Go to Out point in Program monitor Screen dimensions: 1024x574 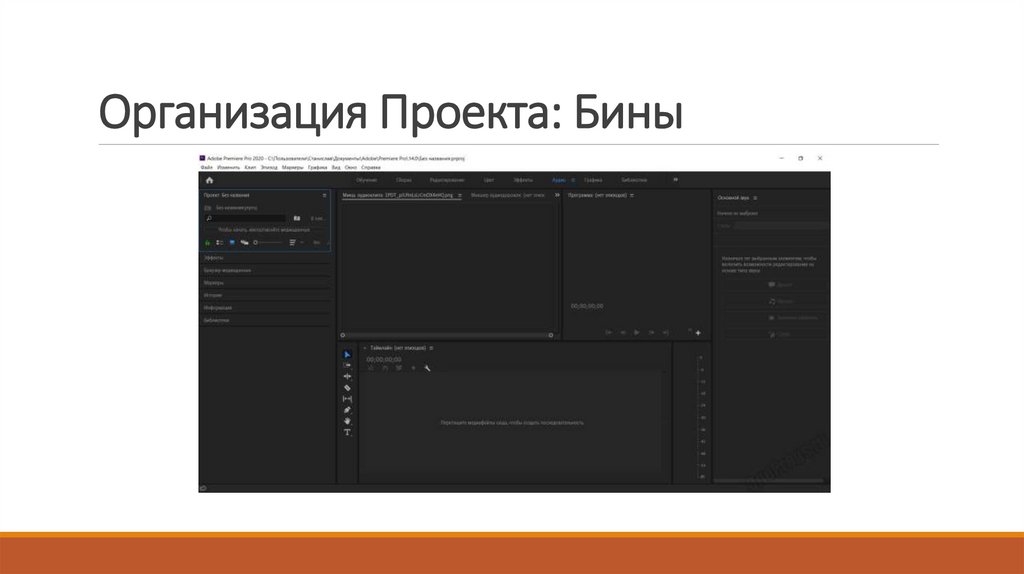[x=665, y=333]
